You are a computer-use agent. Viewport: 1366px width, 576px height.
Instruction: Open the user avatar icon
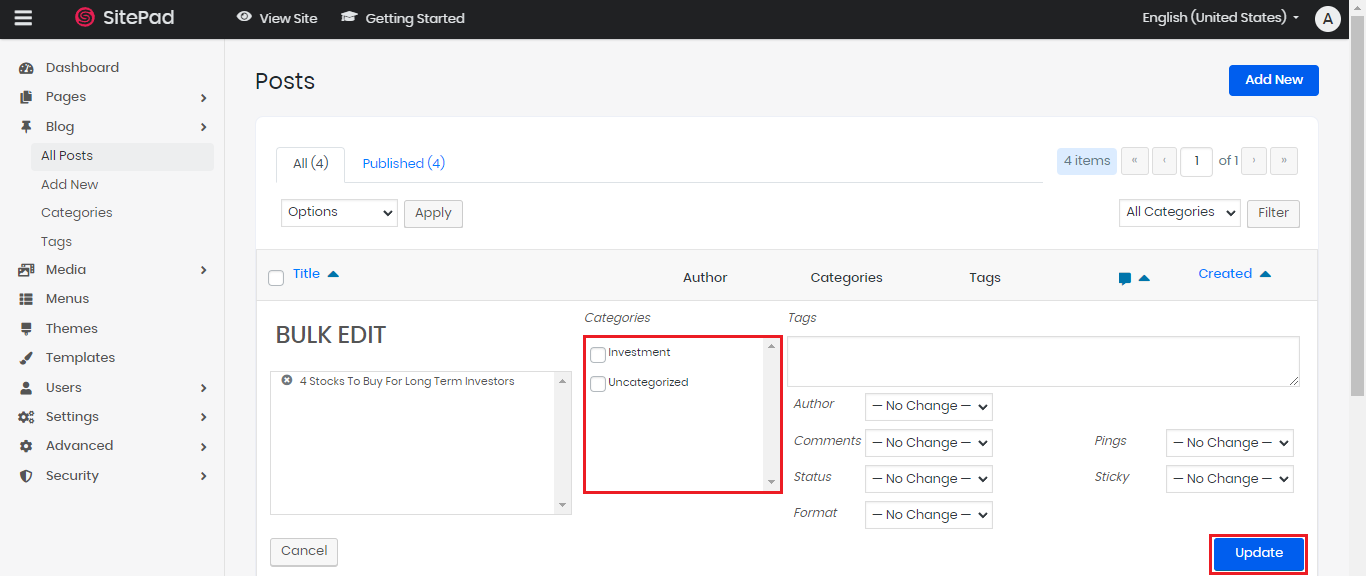click(x=1327, y=18)
